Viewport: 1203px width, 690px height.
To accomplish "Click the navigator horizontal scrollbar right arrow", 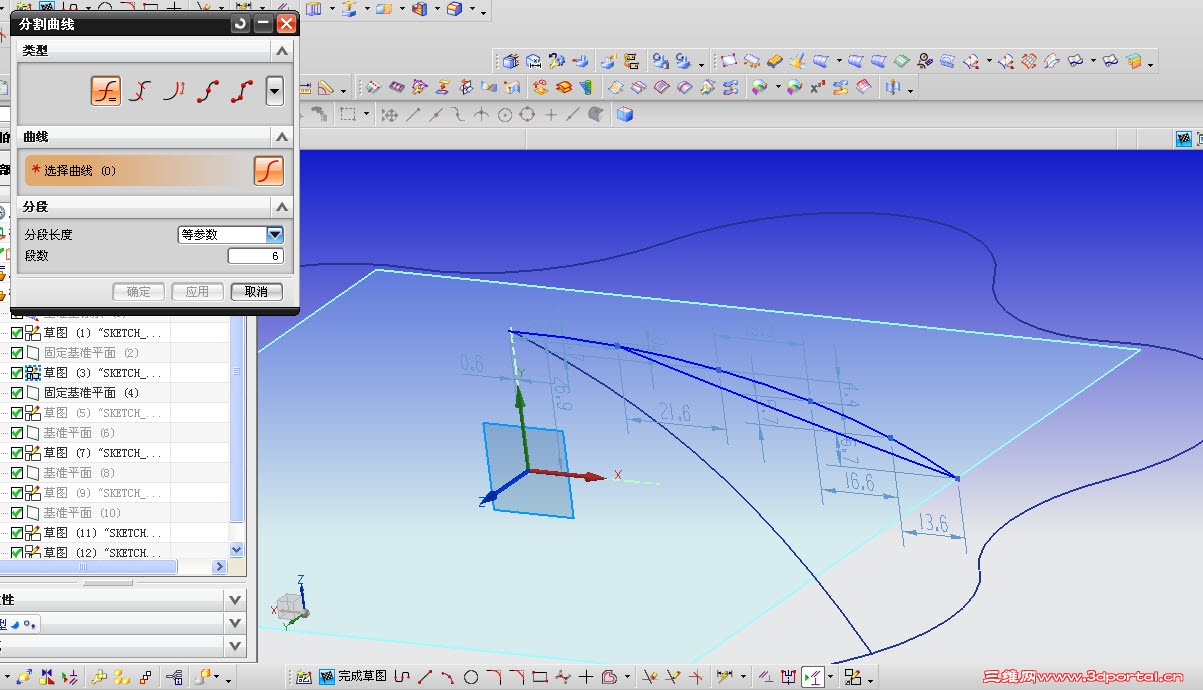I will [x=220, y=567].
